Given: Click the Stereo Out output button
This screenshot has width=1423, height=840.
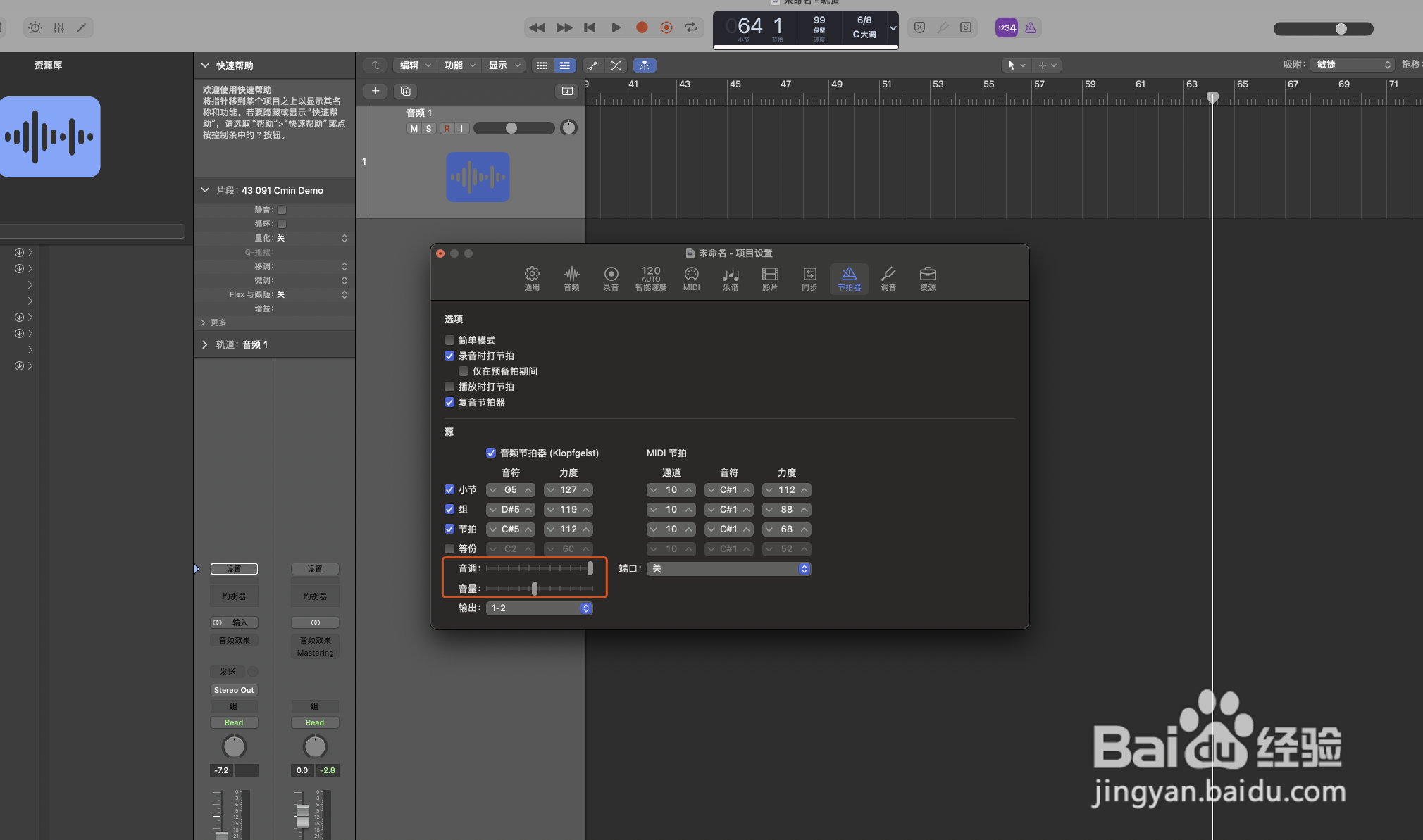Looking at the screenshot, I should pos(234,690).
